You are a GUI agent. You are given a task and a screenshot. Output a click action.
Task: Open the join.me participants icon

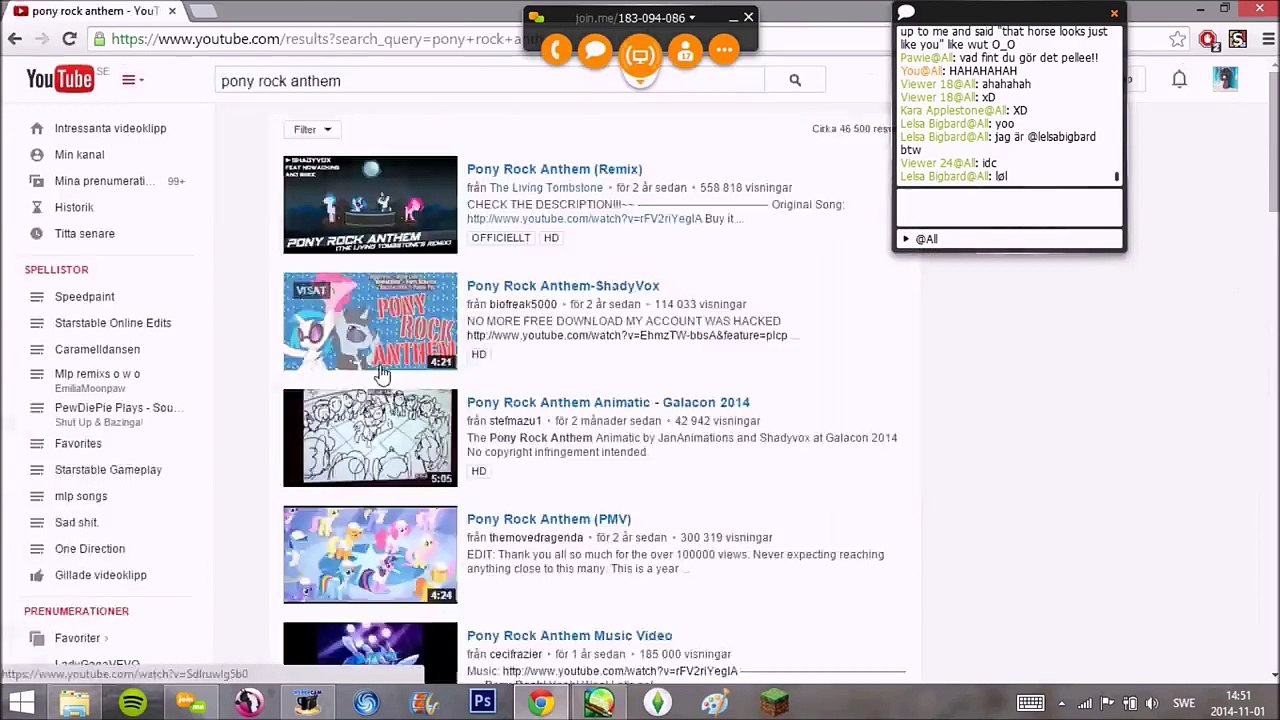[685, 51]
